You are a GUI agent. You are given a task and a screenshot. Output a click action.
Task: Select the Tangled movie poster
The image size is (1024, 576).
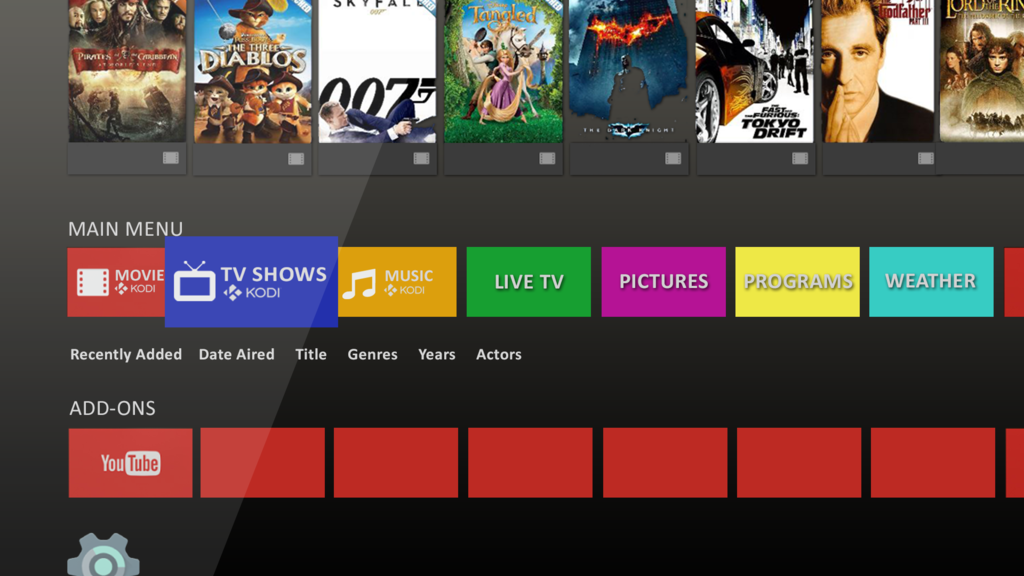click(504, 71)
